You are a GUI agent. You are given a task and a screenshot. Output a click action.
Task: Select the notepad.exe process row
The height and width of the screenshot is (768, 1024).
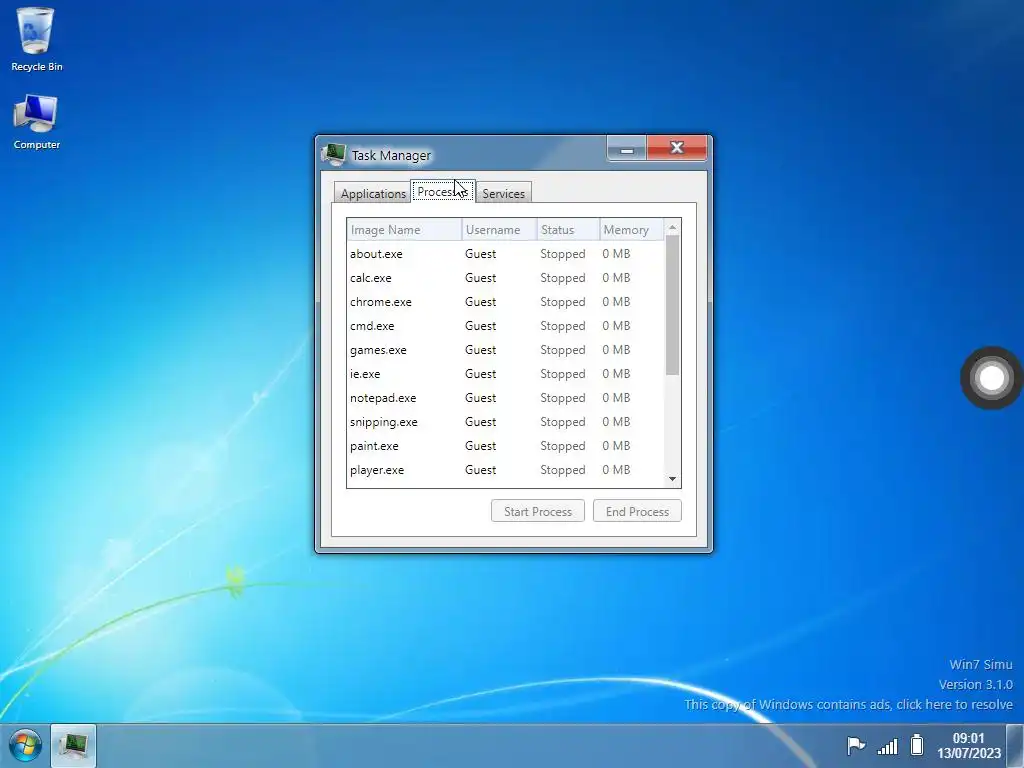click(x=505, y=398)
